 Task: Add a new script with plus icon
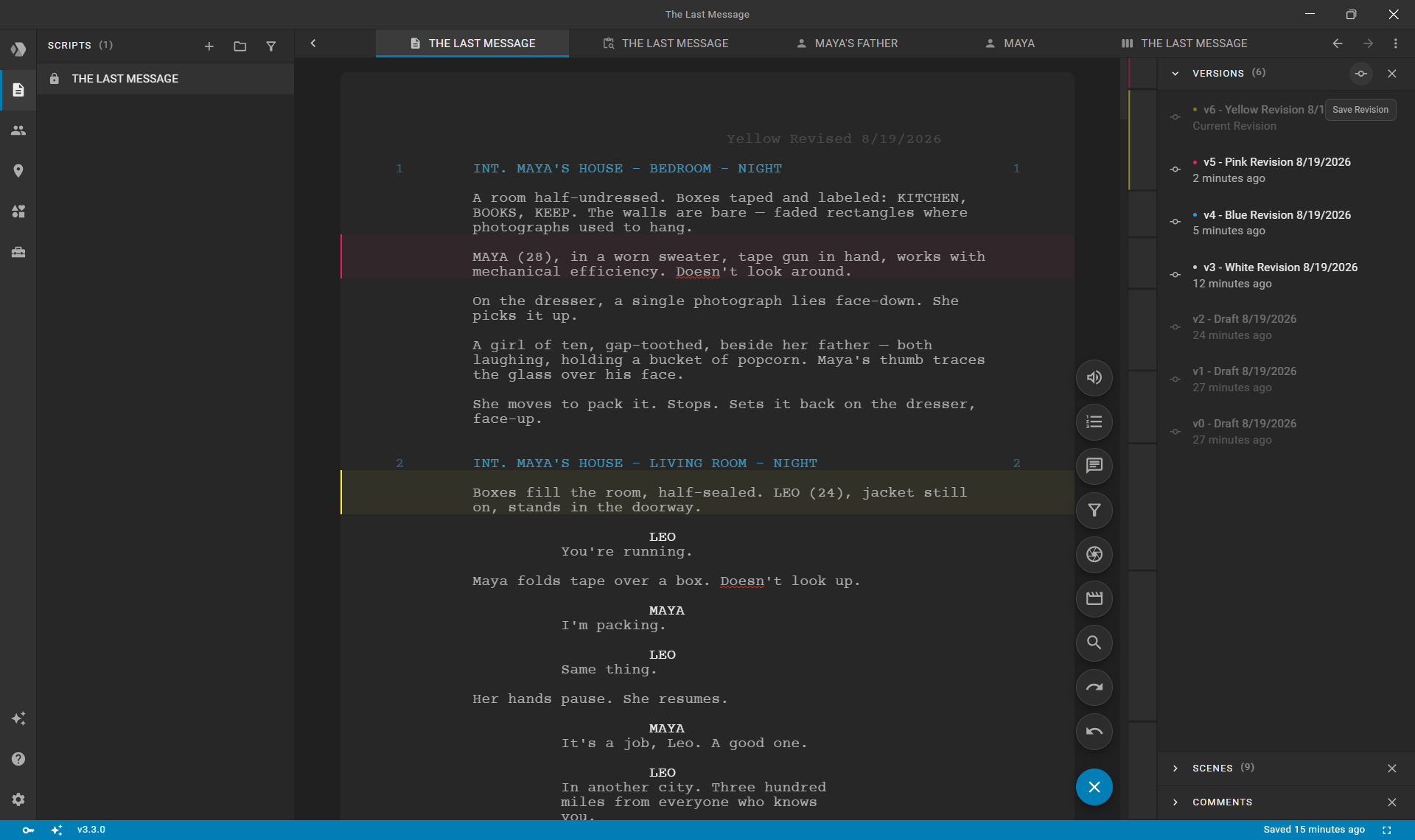coord(209,46)
